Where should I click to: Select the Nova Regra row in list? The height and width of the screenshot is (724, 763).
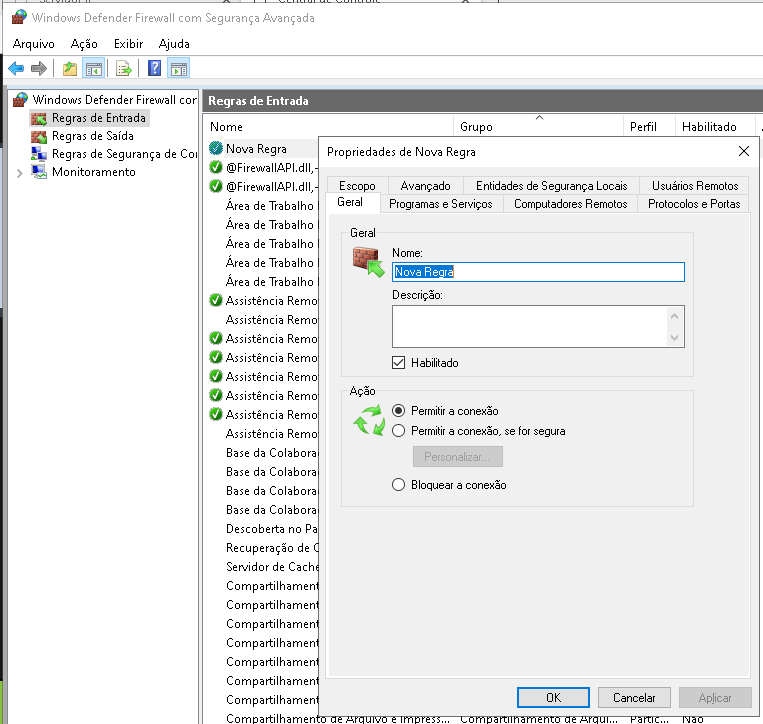tap(263, 148)
